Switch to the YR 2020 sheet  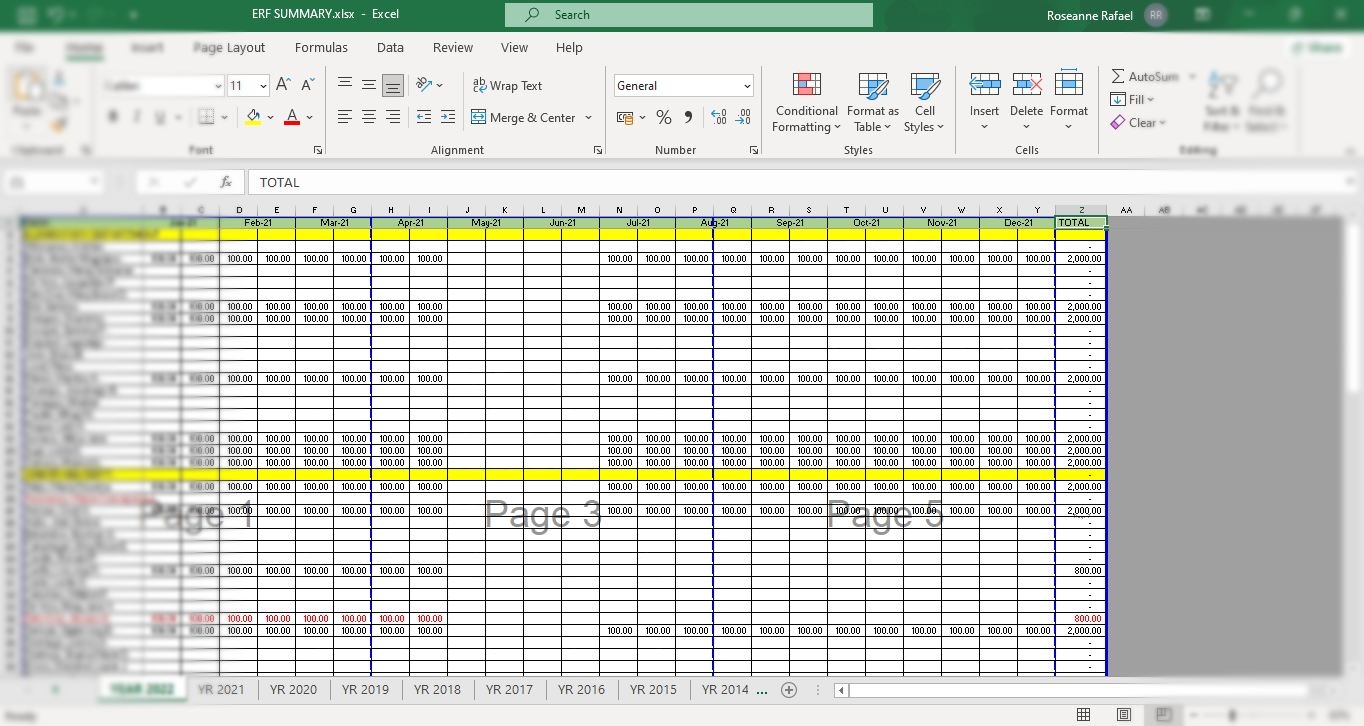tap(293, 689)
